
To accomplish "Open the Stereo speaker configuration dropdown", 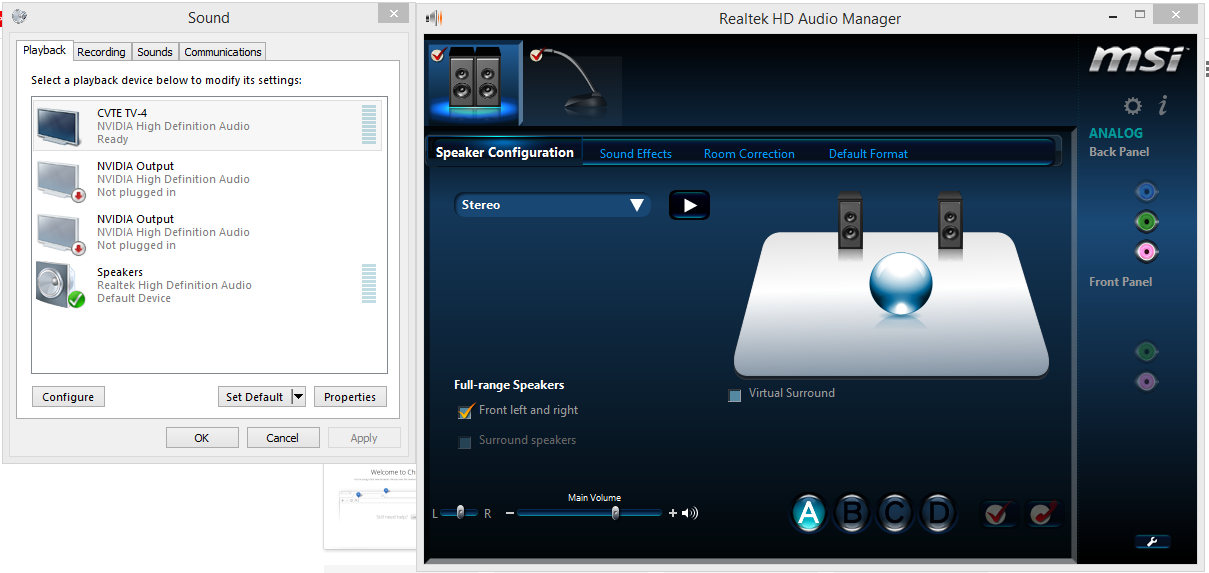I will 553,205.
